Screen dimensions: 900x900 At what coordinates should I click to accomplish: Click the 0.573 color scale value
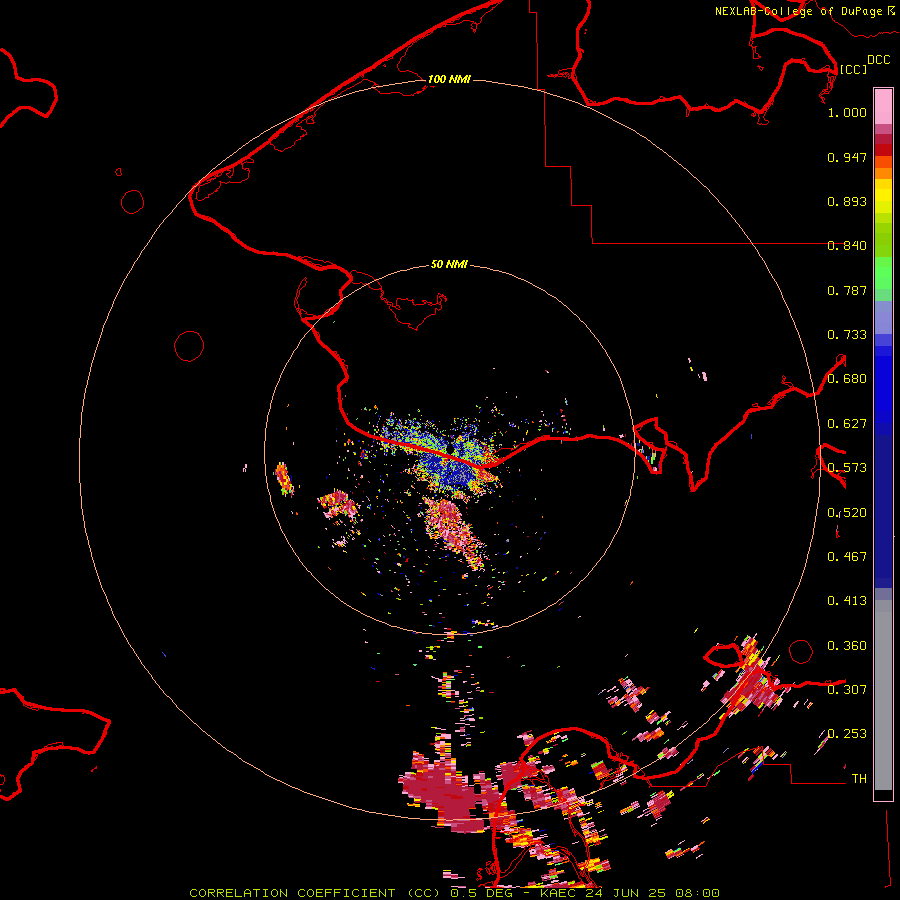pyautogui.click(x=847, y=468)
